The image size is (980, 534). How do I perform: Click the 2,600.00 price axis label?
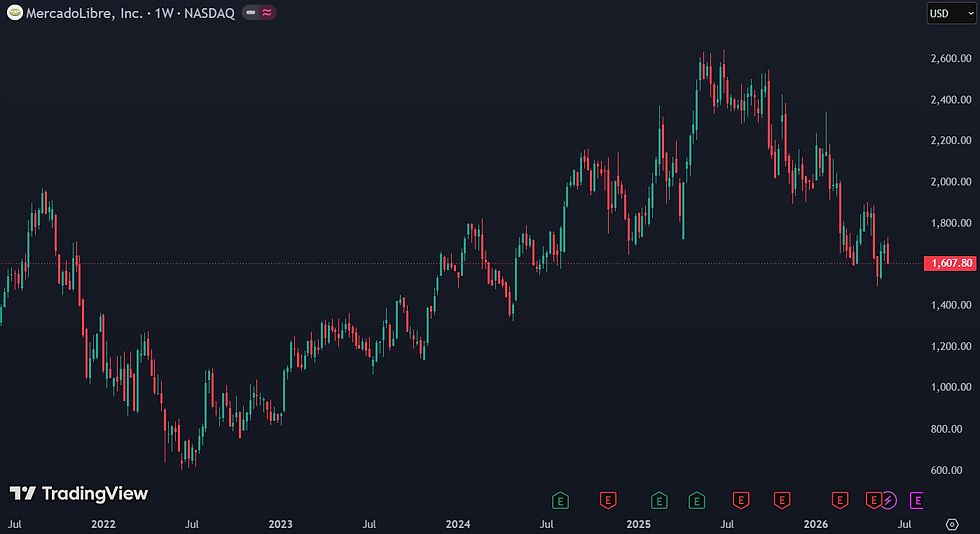[x=951, y=58]
